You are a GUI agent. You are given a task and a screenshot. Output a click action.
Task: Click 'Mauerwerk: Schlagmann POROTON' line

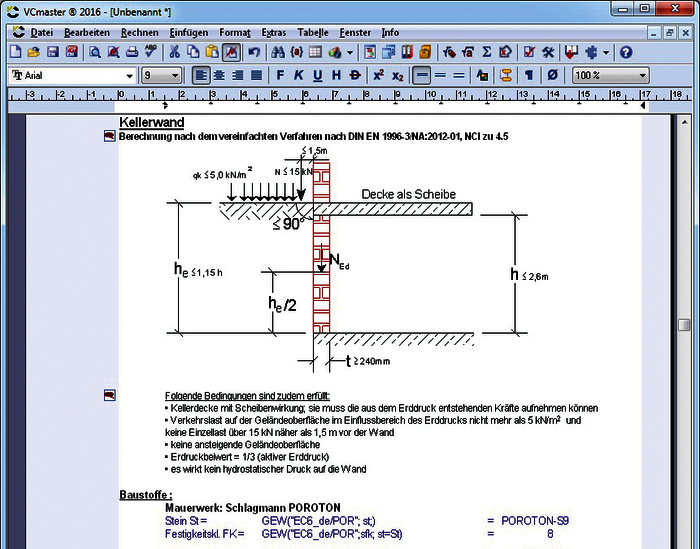click(253, 508)
